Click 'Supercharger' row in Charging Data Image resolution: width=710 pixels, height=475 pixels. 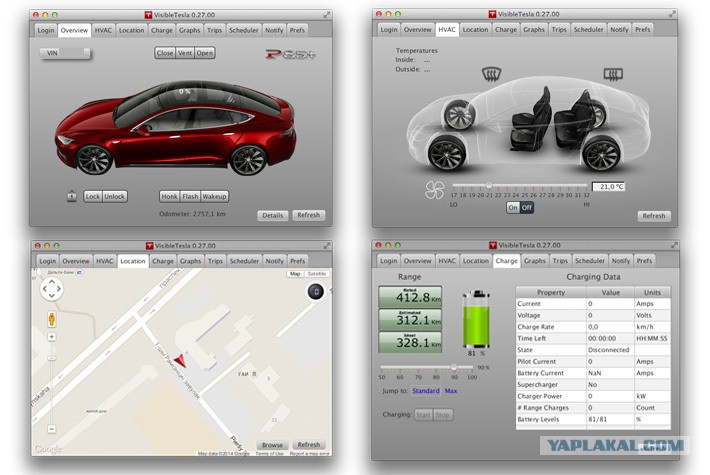(x=593, y=384)
